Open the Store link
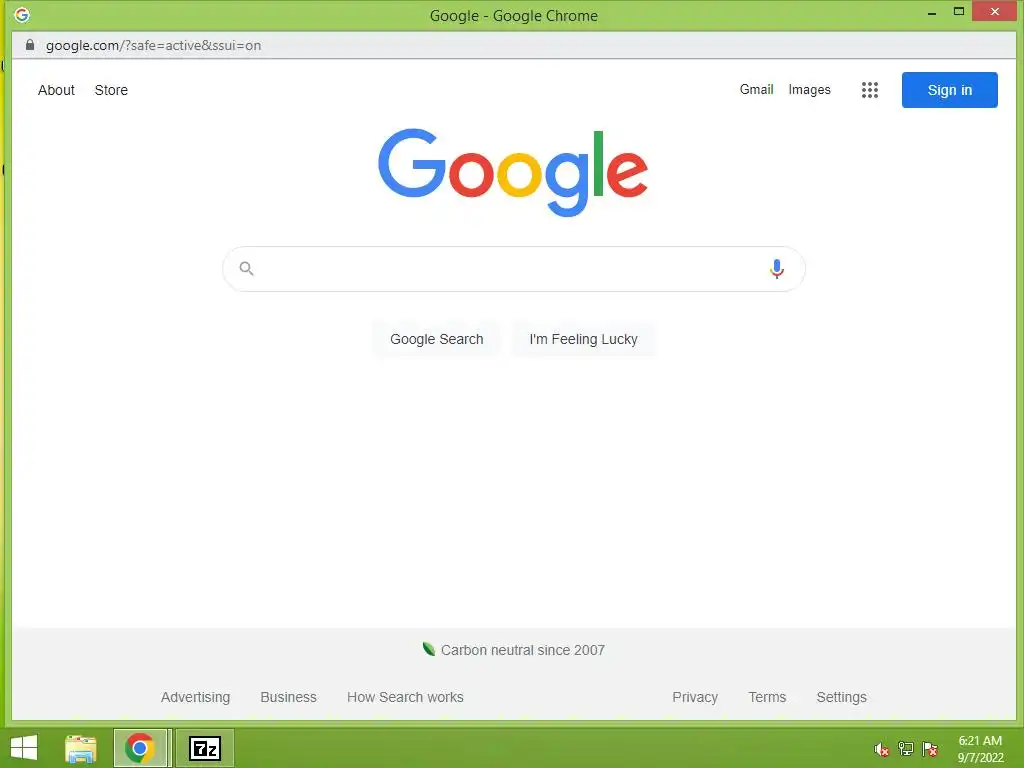The width and height of the screenshot is (1024, 768). click(x=111, y=90)
